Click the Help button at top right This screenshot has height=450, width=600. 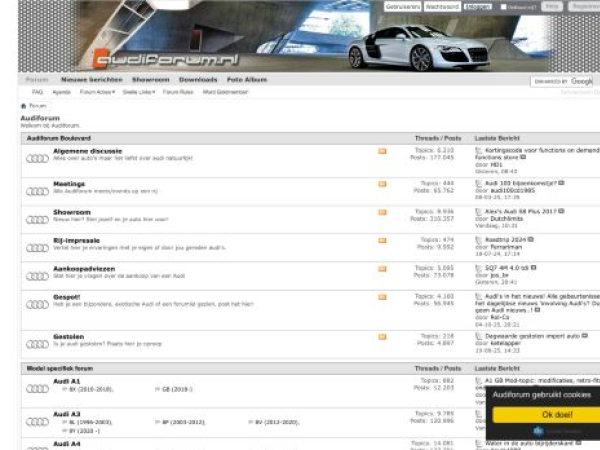click(552, 7)
